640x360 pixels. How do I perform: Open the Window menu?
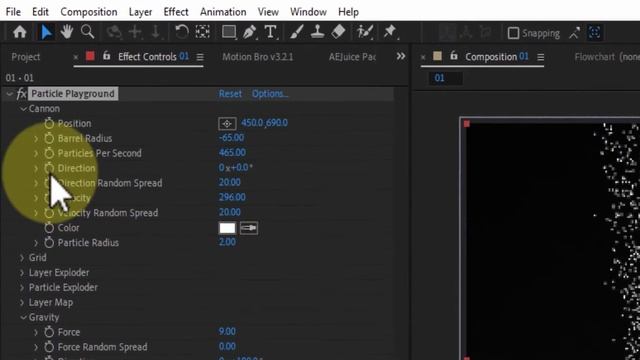click(308, 12)
